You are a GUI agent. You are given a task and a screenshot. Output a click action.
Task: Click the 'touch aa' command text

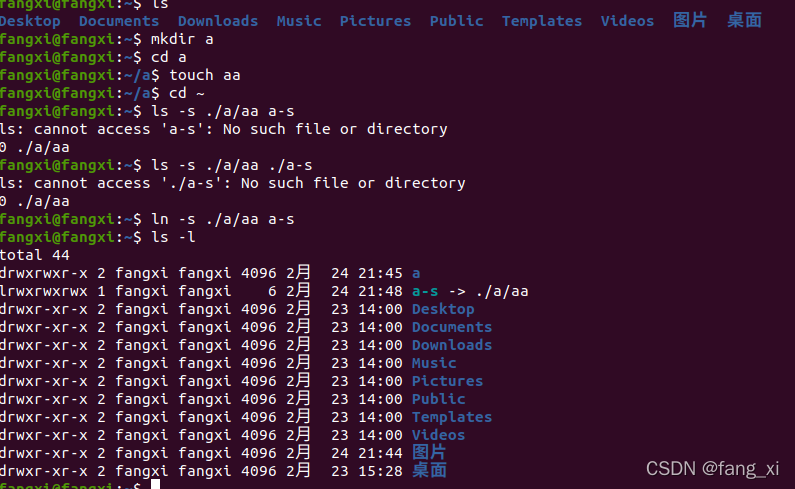point(205,75)
